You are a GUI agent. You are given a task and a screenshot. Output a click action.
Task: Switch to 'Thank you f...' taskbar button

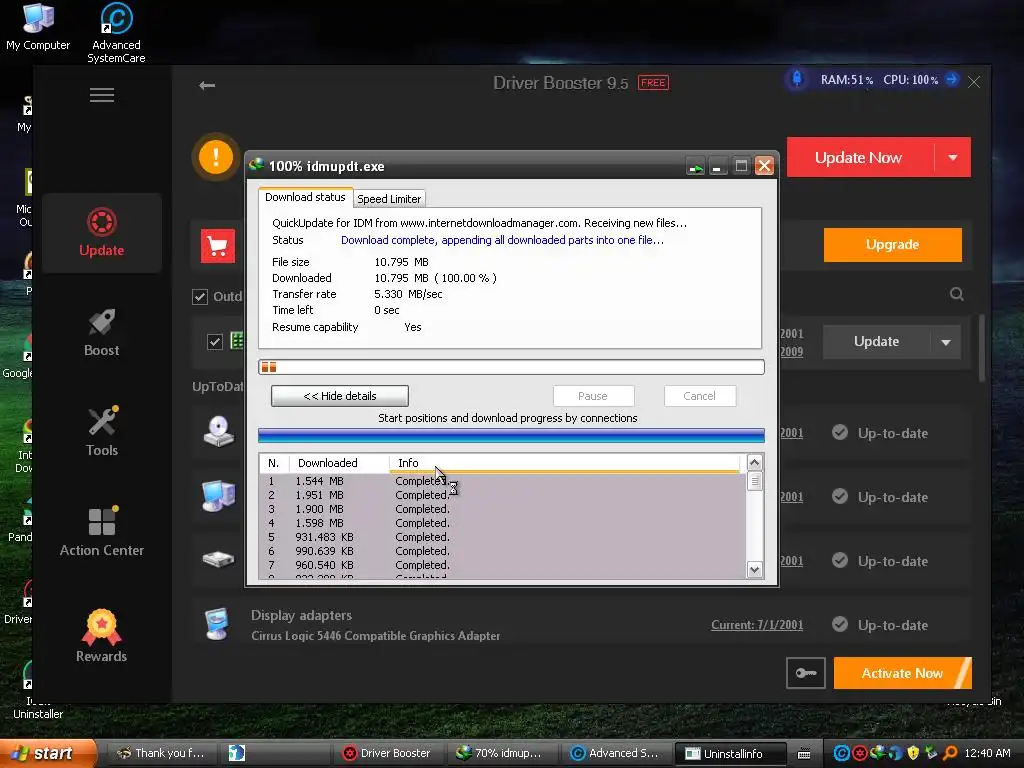pyautogui.click(x=161, y=754)
